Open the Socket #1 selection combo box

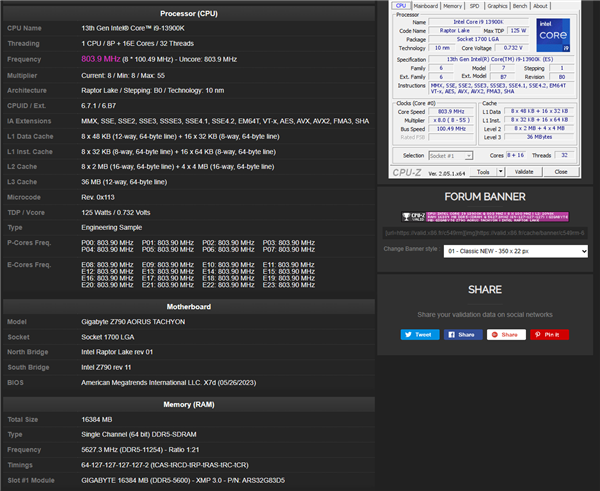pyautogui.click(x=450, y=156)
